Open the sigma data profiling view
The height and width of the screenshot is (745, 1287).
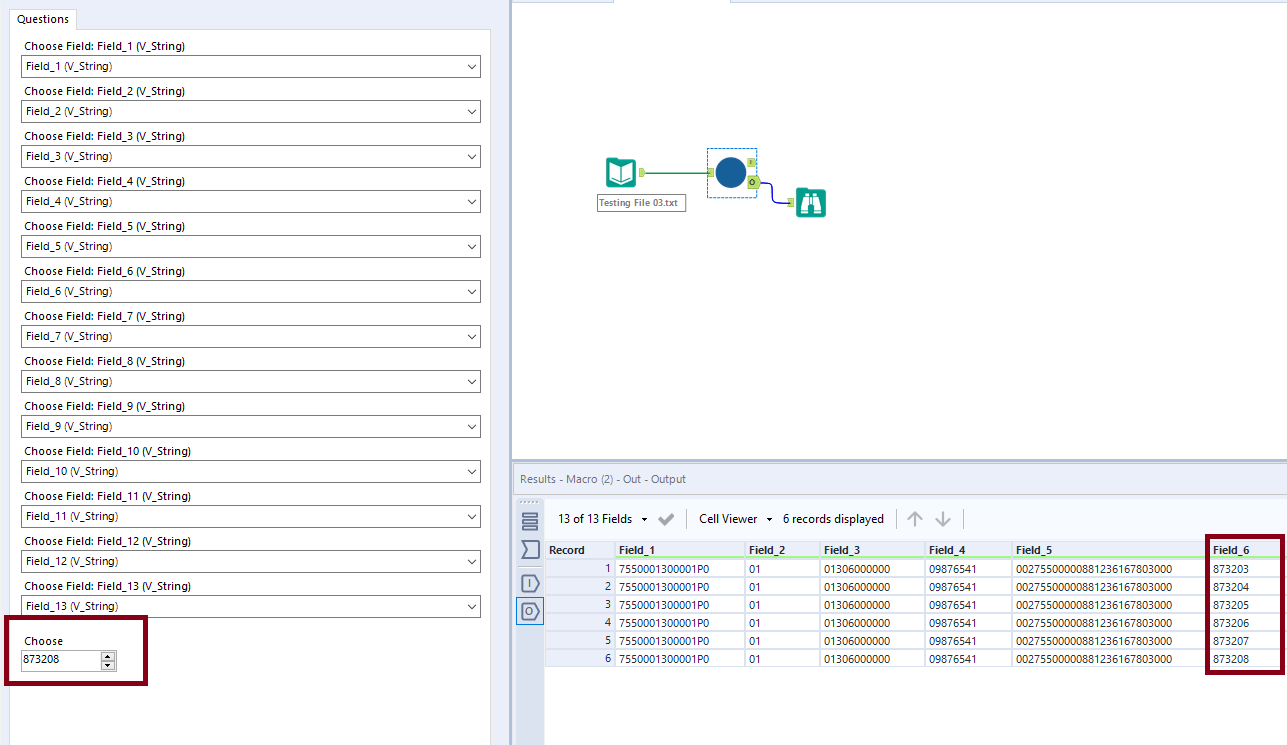pyautogui.click(x=530, y=550)
